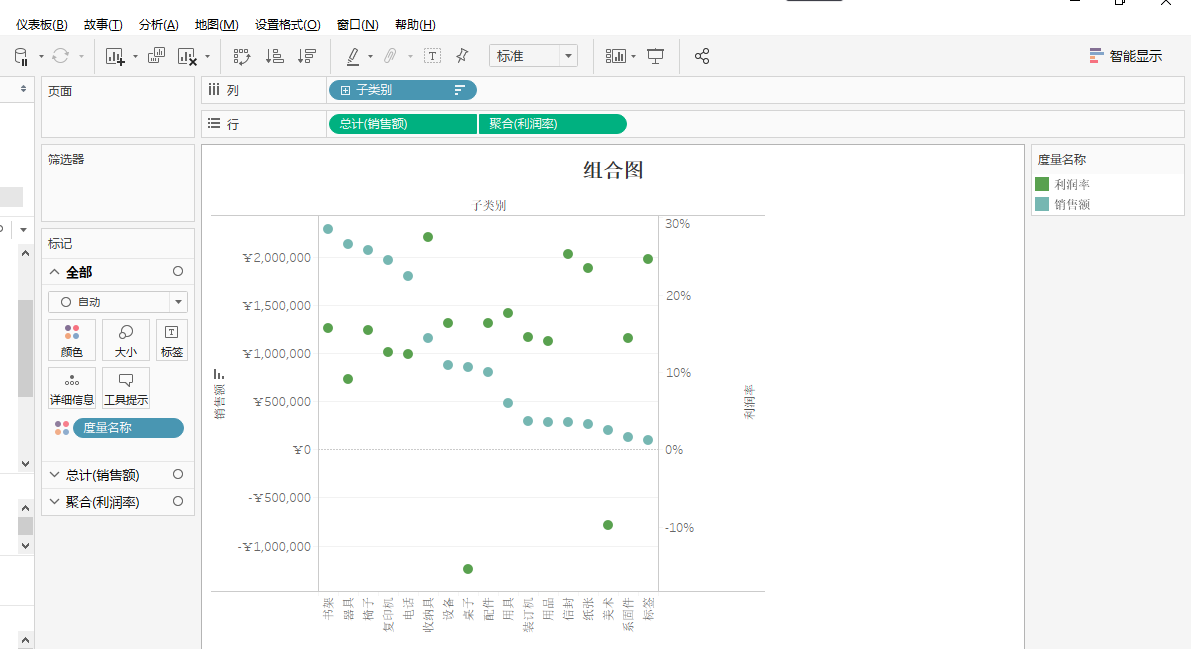Click 销售额 teal legend color swatch
1191x649 pixels.
1042,204
